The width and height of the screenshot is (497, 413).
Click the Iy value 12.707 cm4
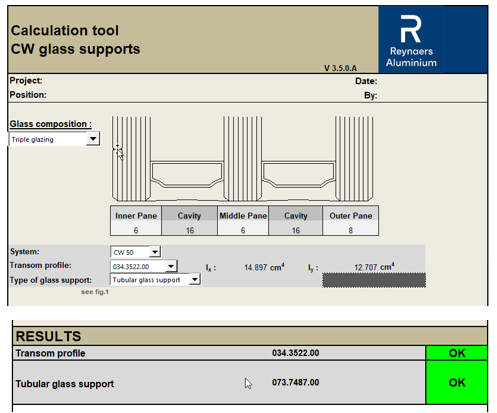pos(374,267)
